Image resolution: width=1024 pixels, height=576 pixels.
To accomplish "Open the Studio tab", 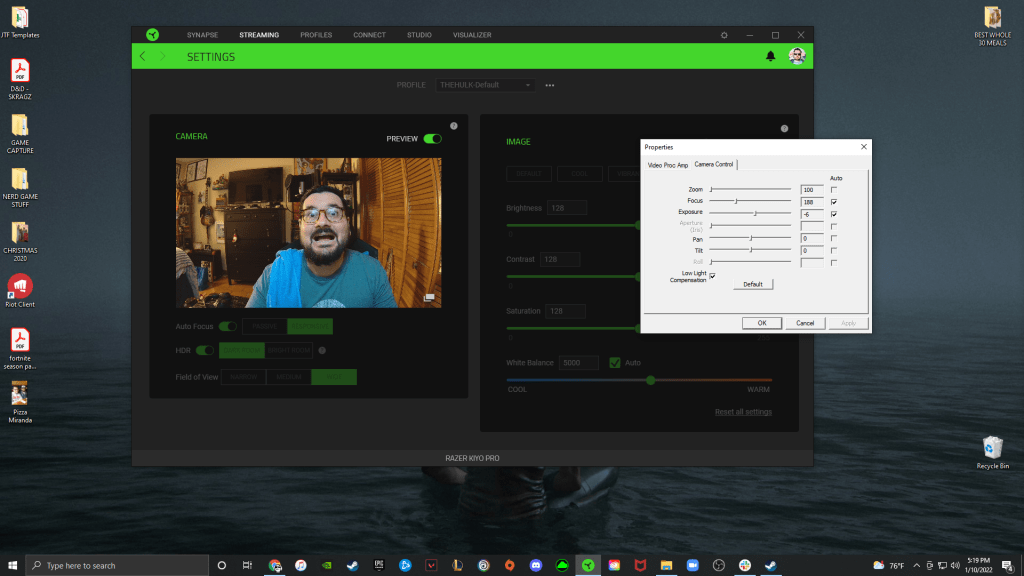I will (419, 35).
